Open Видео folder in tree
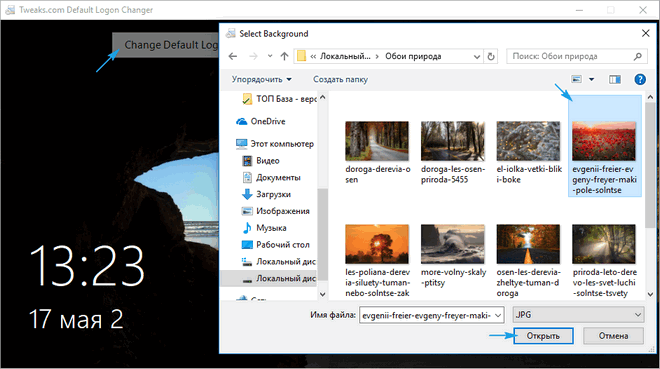 [261, 161]
